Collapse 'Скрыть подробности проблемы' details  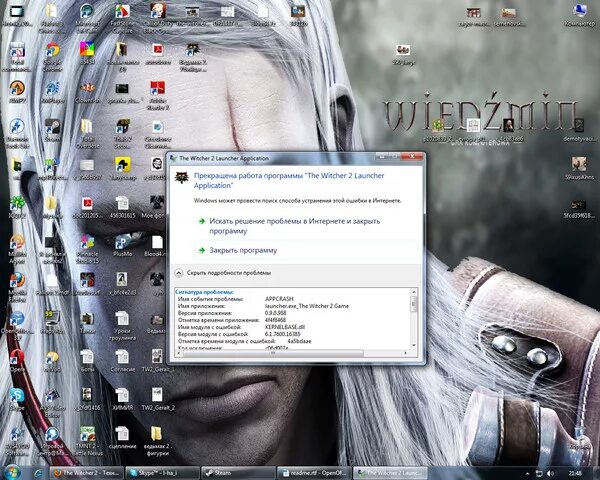click(x=223, y=273)
